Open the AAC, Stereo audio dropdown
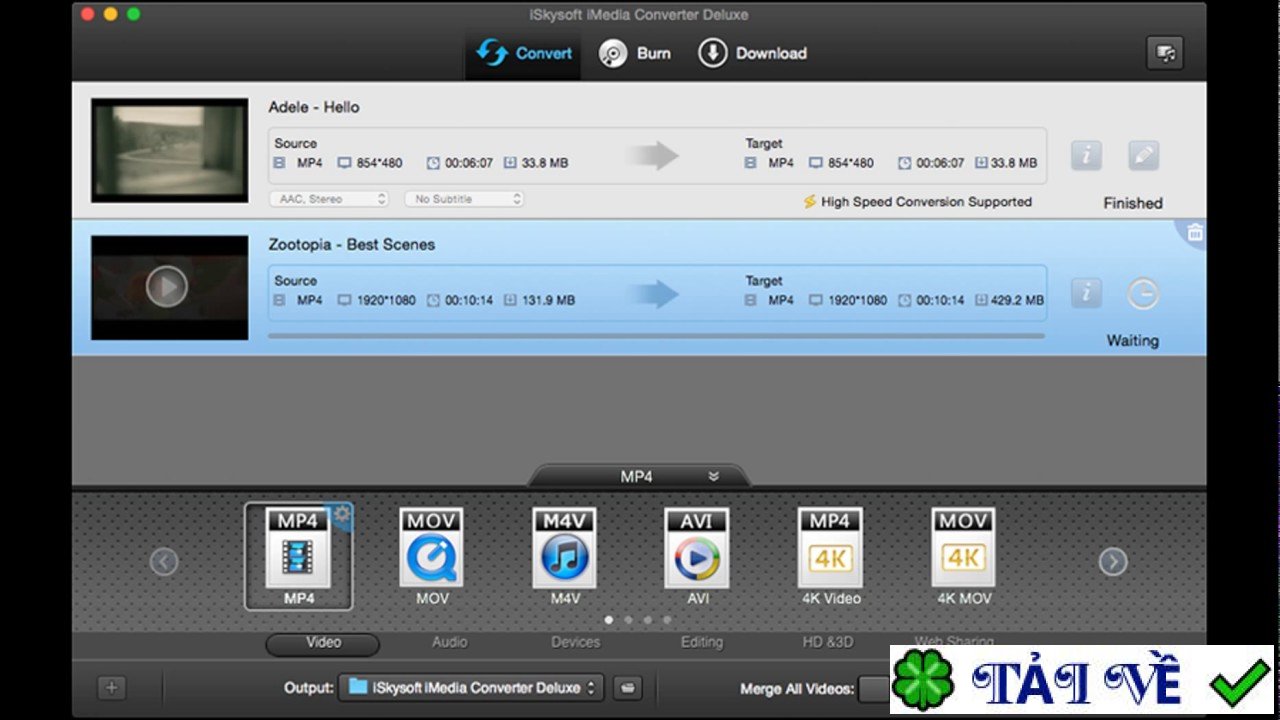Image resolution: width=1280 pixels, height=720 pixels. point(329,199)
